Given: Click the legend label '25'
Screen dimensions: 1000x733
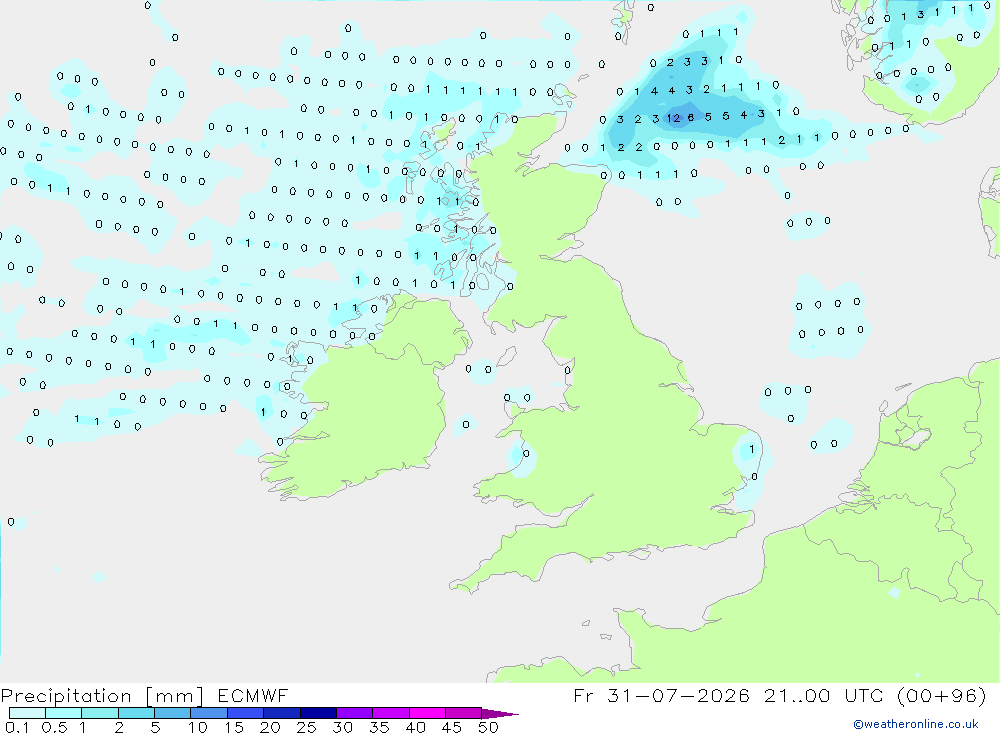Looking at the screenshot, I should tap(306, 727).
